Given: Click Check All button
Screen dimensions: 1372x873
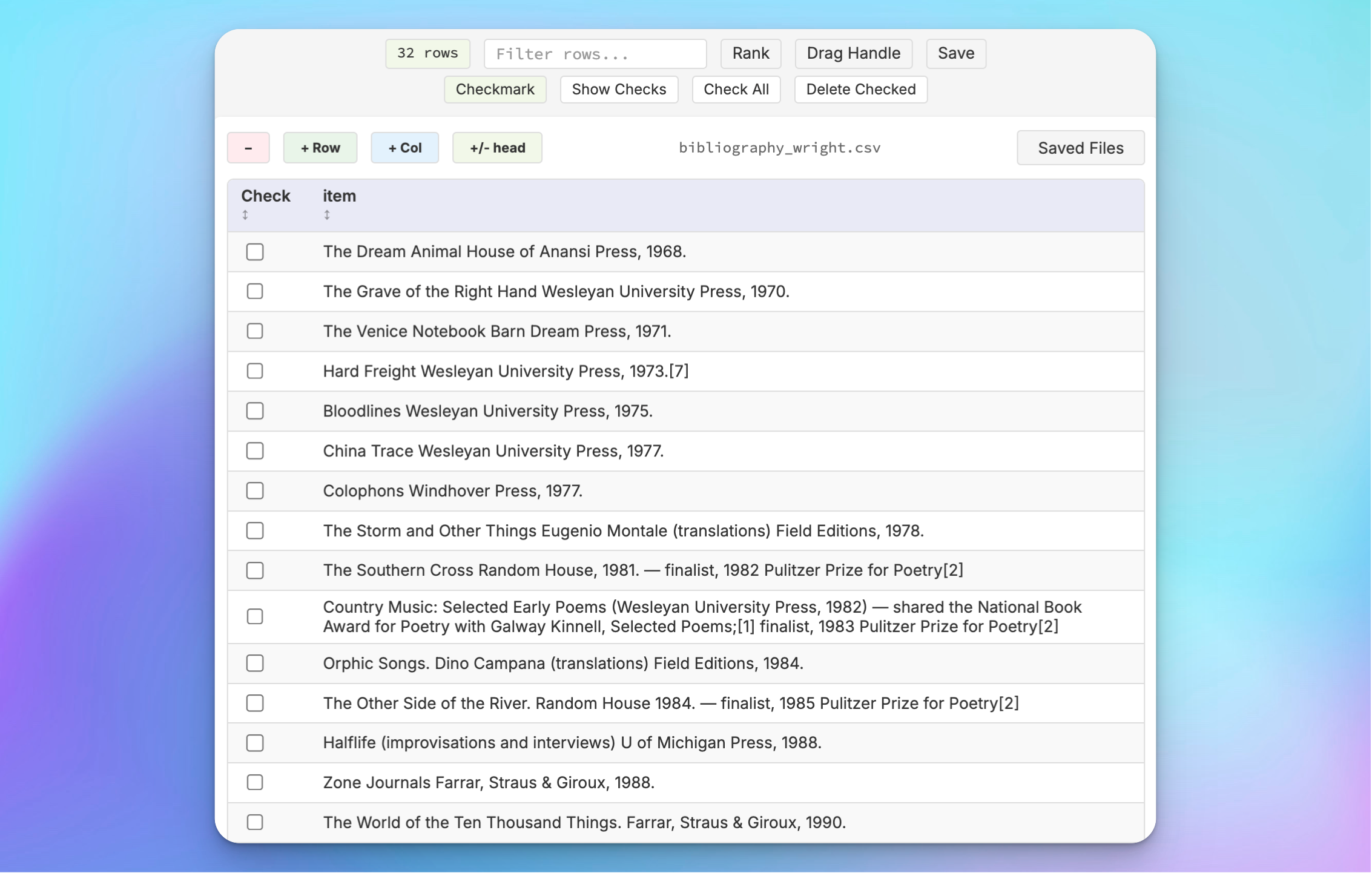Looking at the screenshot, I should [736, 90].
